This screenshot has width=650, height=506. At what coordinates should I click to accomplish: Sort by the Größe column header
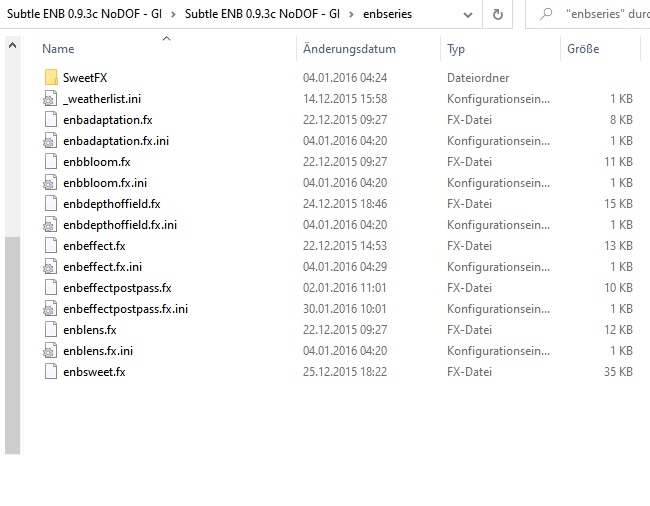[582, 49]
